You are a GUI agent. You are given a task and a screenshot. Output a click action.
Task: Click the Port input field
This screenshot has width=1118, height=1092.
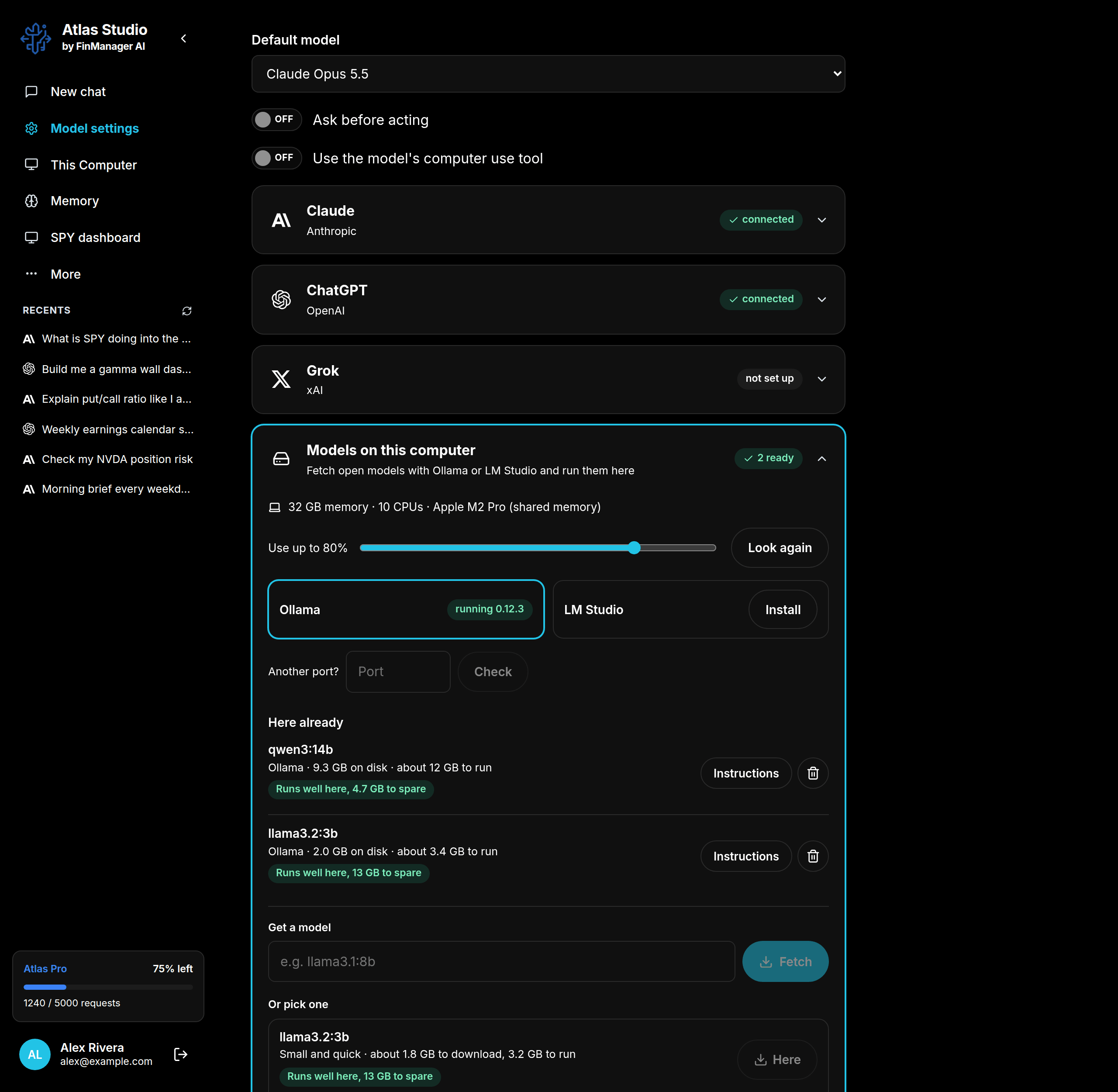tap(398, 672)
